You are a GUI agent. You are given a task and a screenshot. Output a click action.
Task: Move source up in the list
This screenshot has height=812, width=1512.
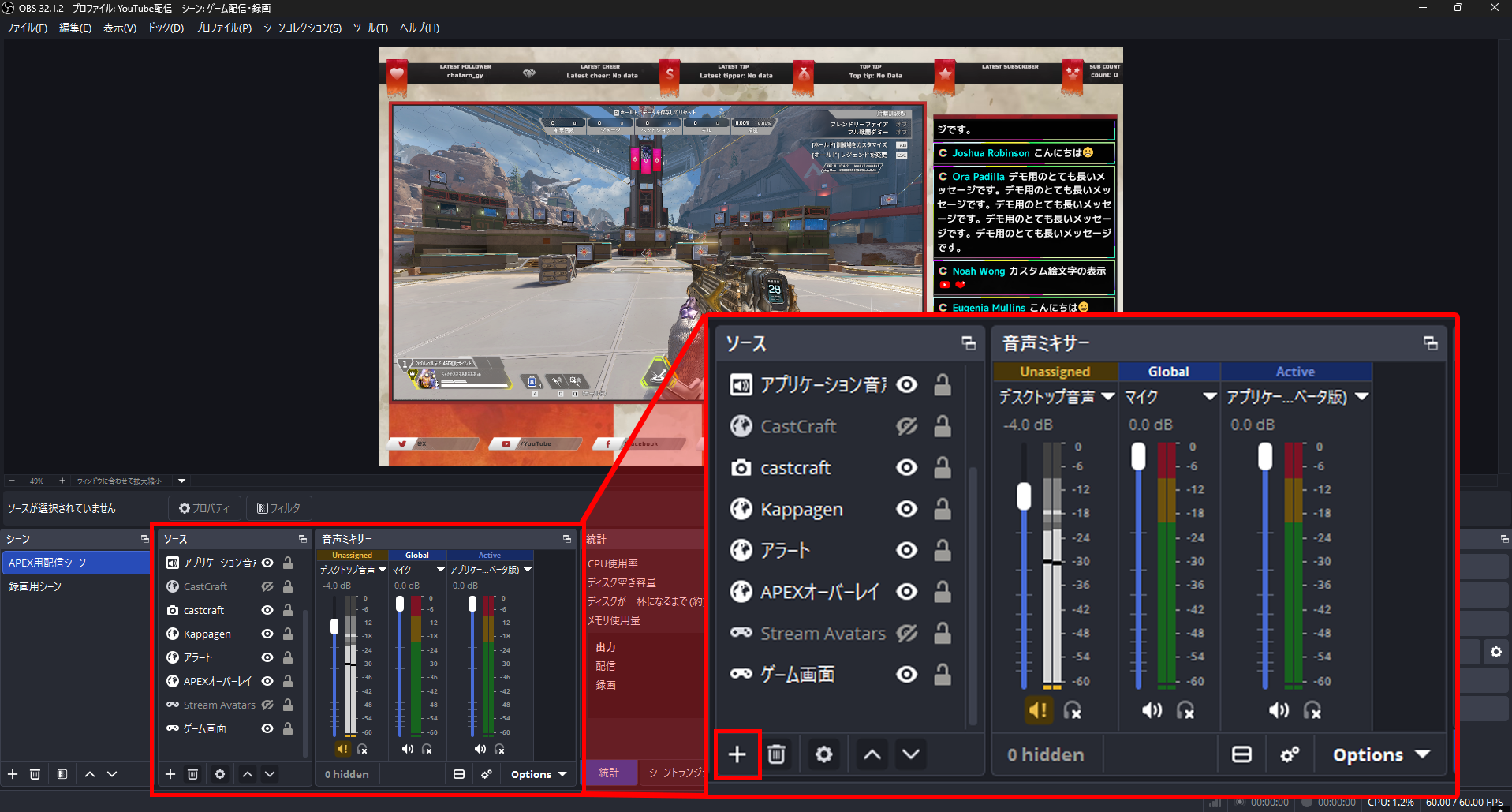[248, 774]
